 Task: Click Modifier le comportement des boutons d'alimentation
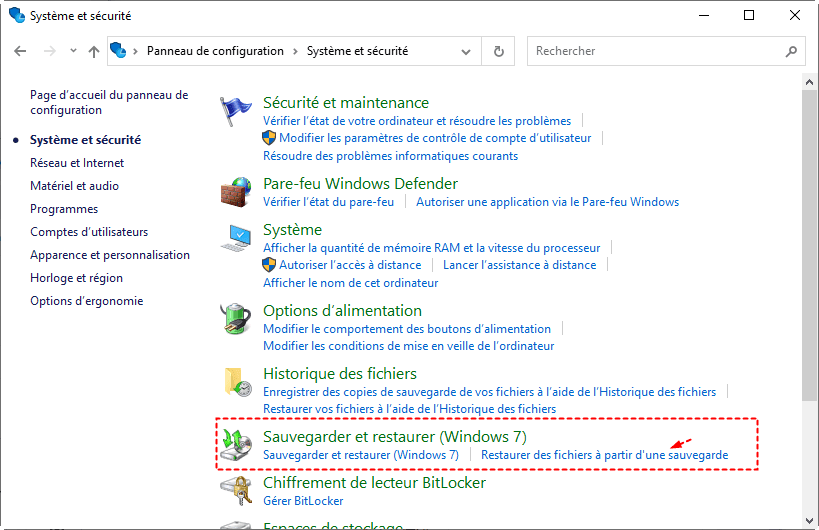pyautogui.click(x=407, y=328)
